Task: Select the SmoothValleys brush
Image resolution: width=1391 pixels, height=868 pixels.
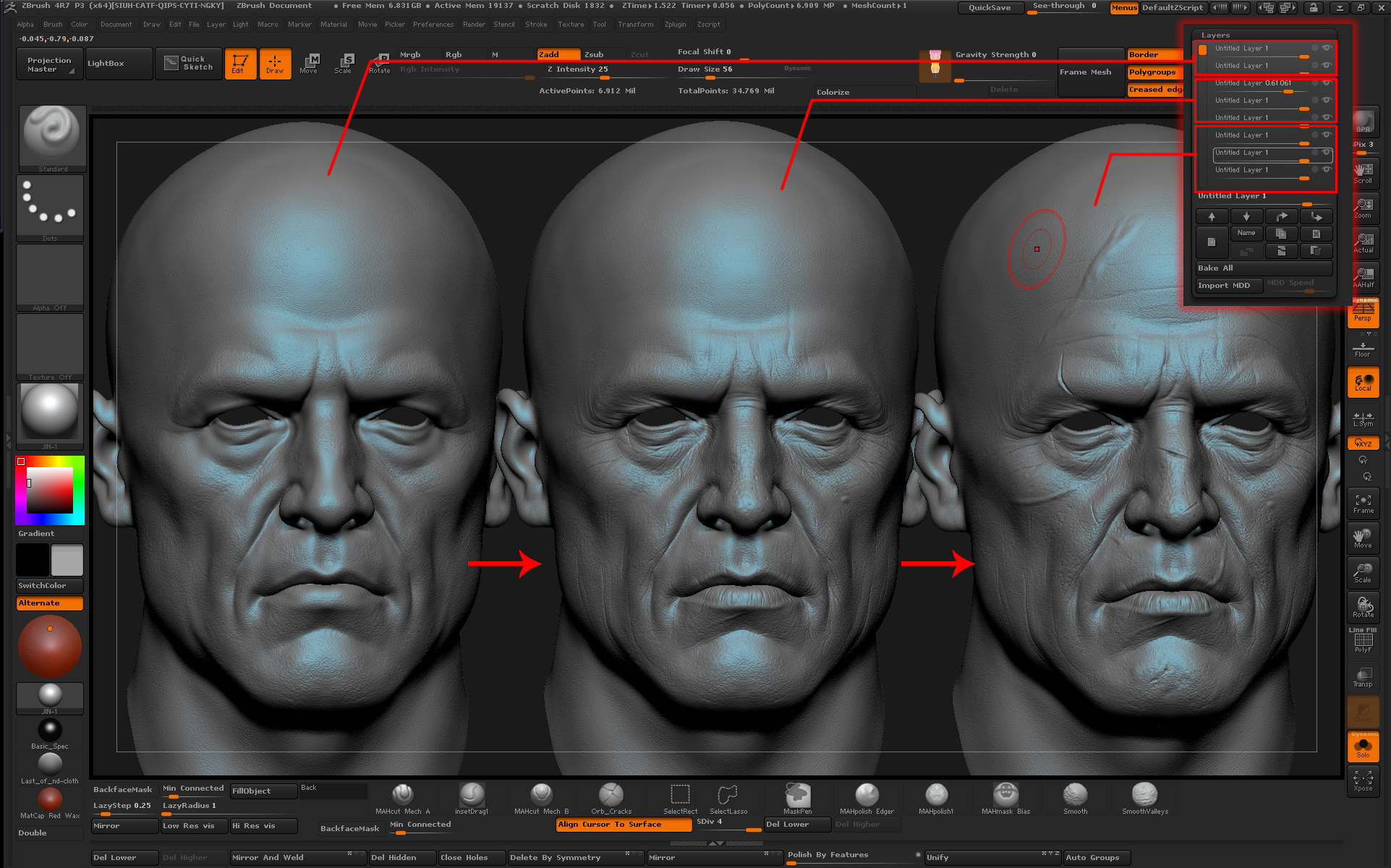Action: coord(1145,799)
